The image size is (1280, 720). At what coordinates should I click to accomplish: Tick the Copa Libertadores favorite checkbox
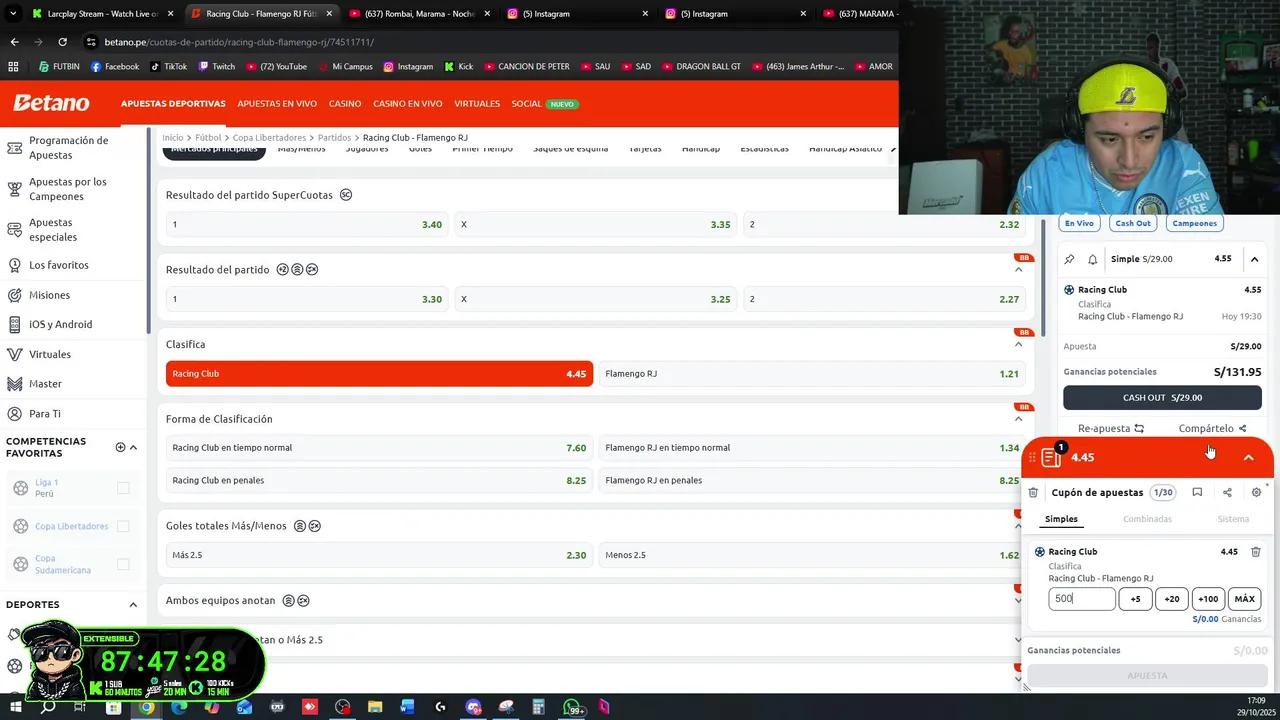[123, 526]
